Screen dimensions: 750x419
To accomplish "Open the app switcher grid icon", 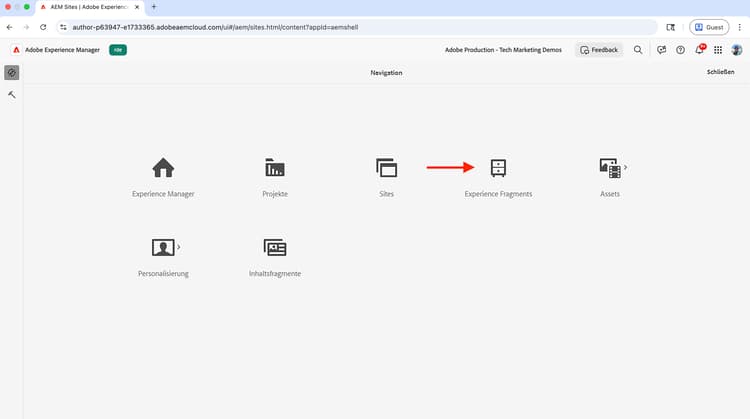I will 718,50.
